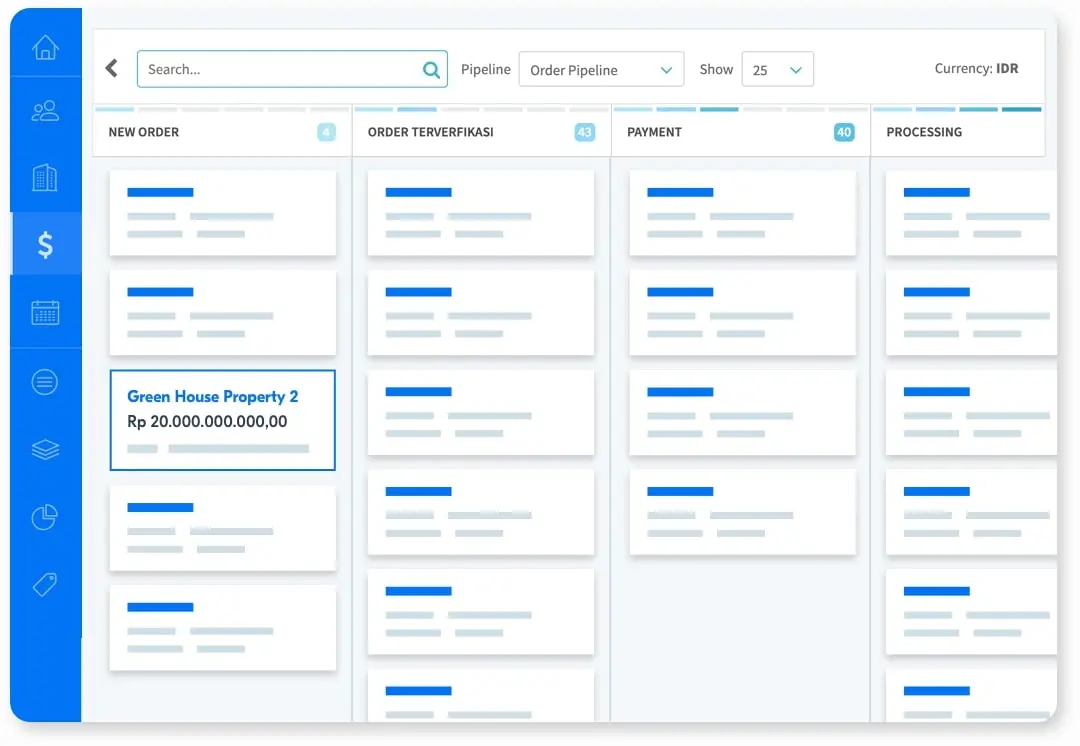
Task: Open the Green House Property 2 card
Action: [x=222, y=420]
